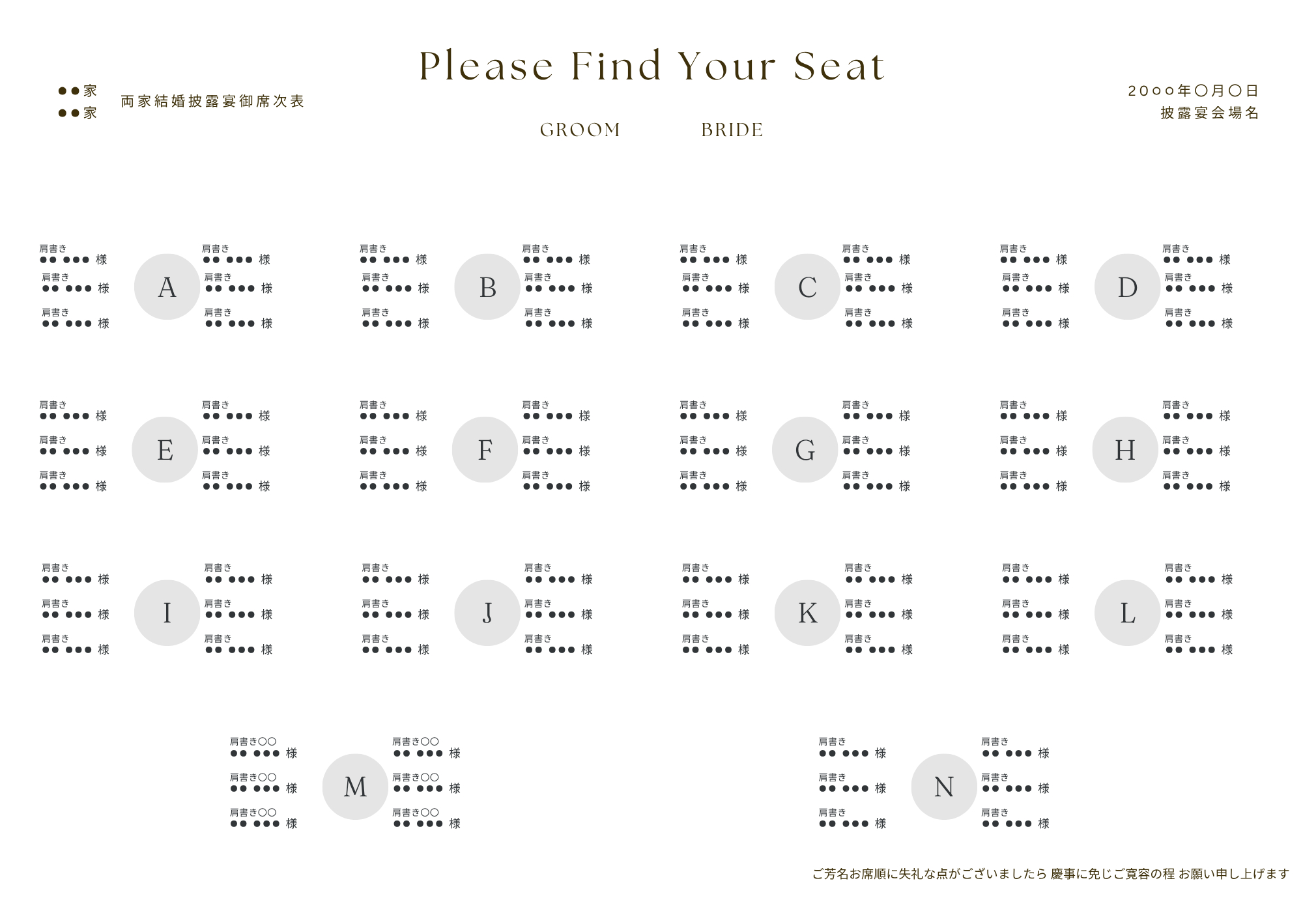Screen dimensions: 1303x924
Task: Click the table L circle marker
Action: click(1127, 613)
